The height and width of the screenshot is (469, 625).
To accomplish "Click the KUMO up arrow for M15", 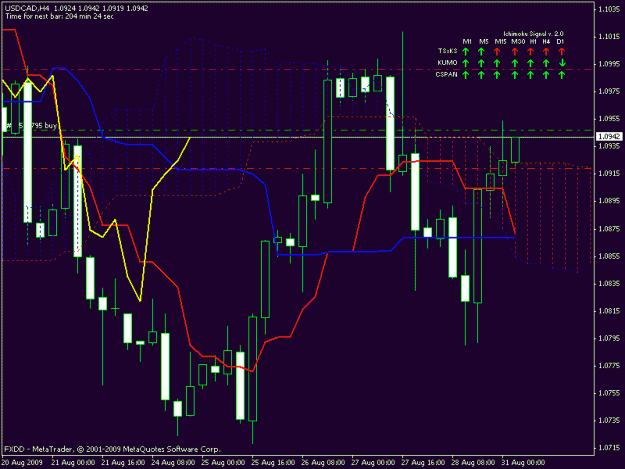I will click(x=497, y=63).
